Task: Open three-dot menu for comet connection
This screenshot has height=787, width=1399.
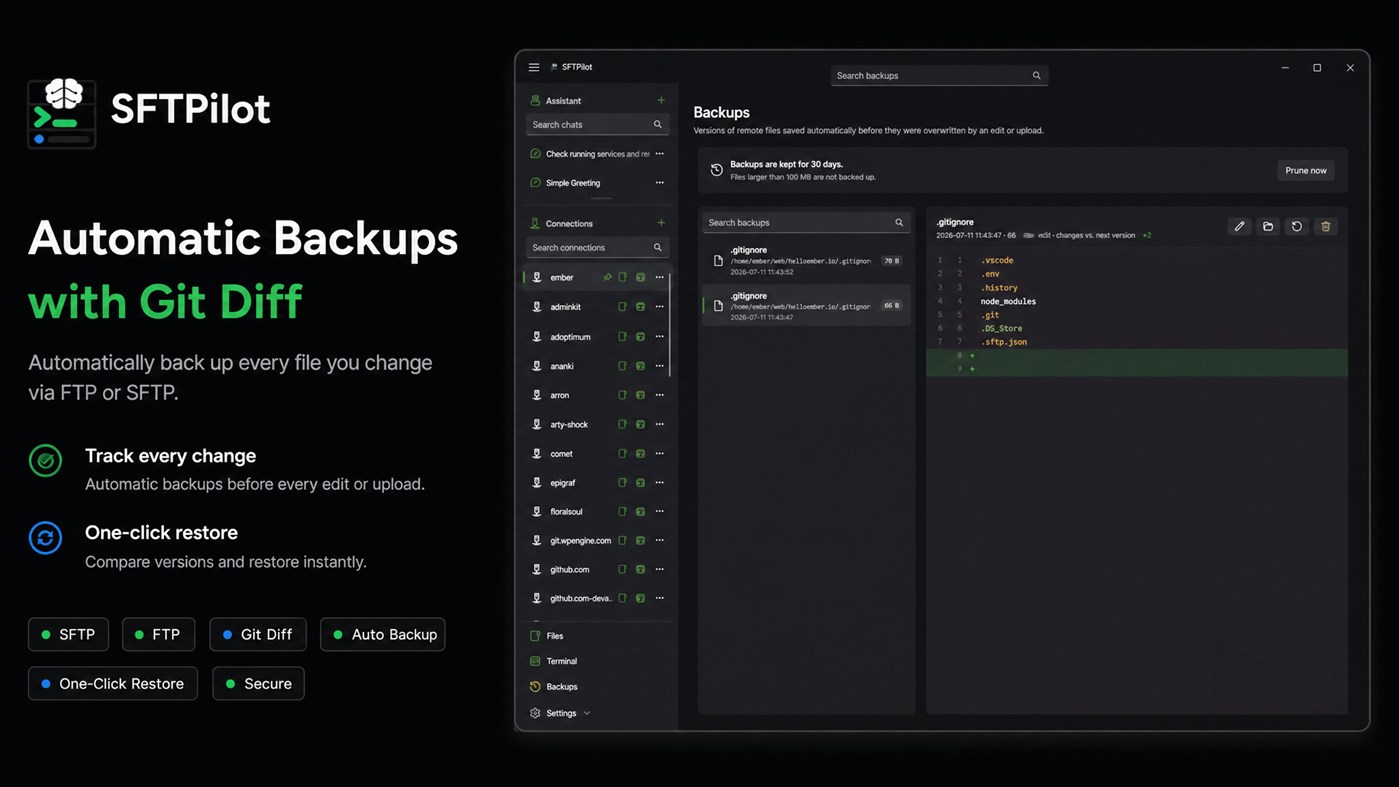Action: coord(659,453)
